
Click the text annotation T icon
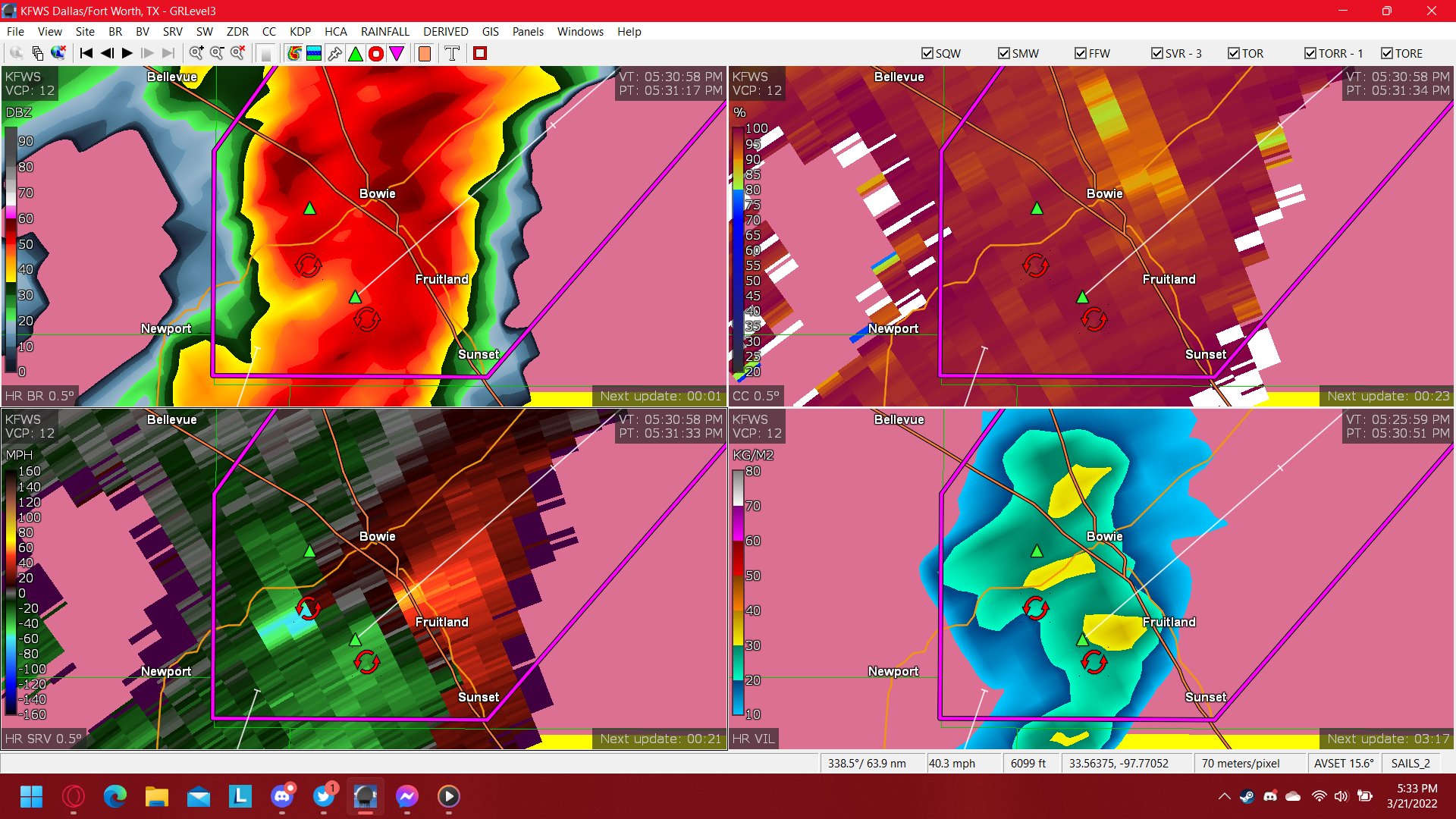pyautogui.click(x=451, y=53)
